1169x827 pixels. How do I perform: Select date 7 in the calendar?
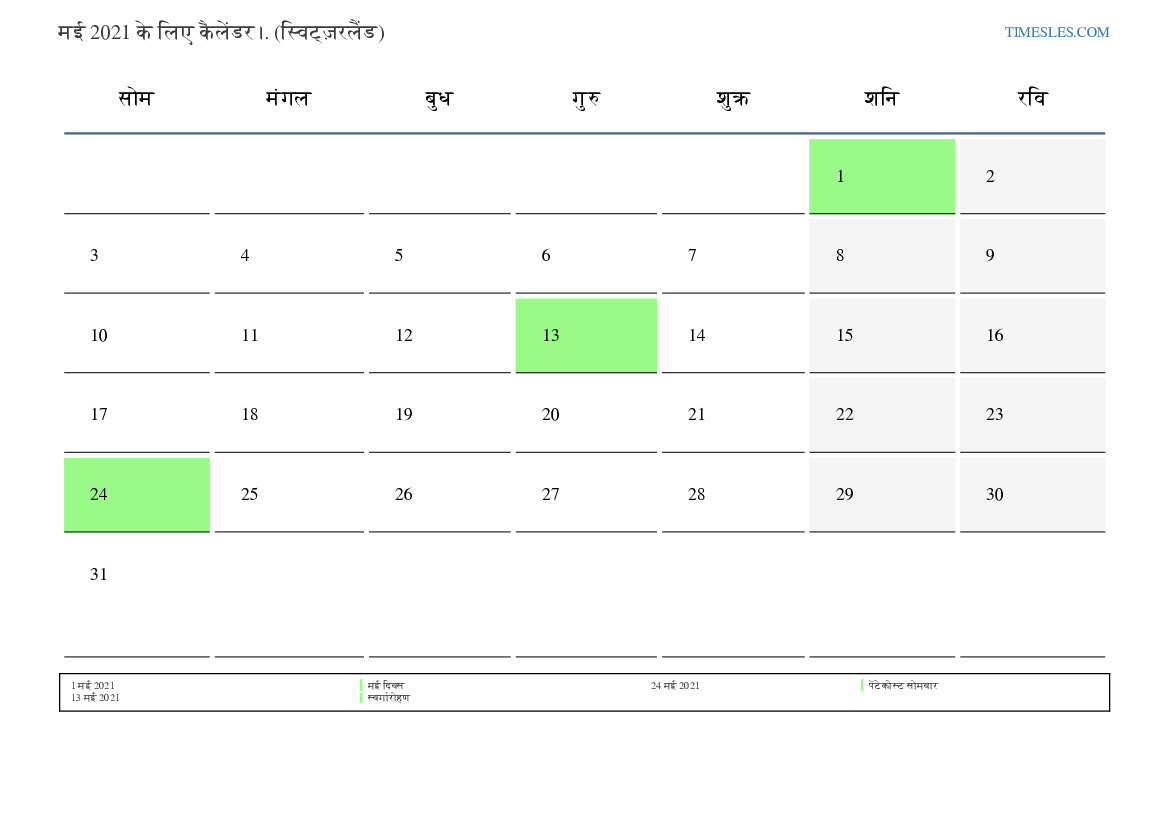[x=733, y=256]
